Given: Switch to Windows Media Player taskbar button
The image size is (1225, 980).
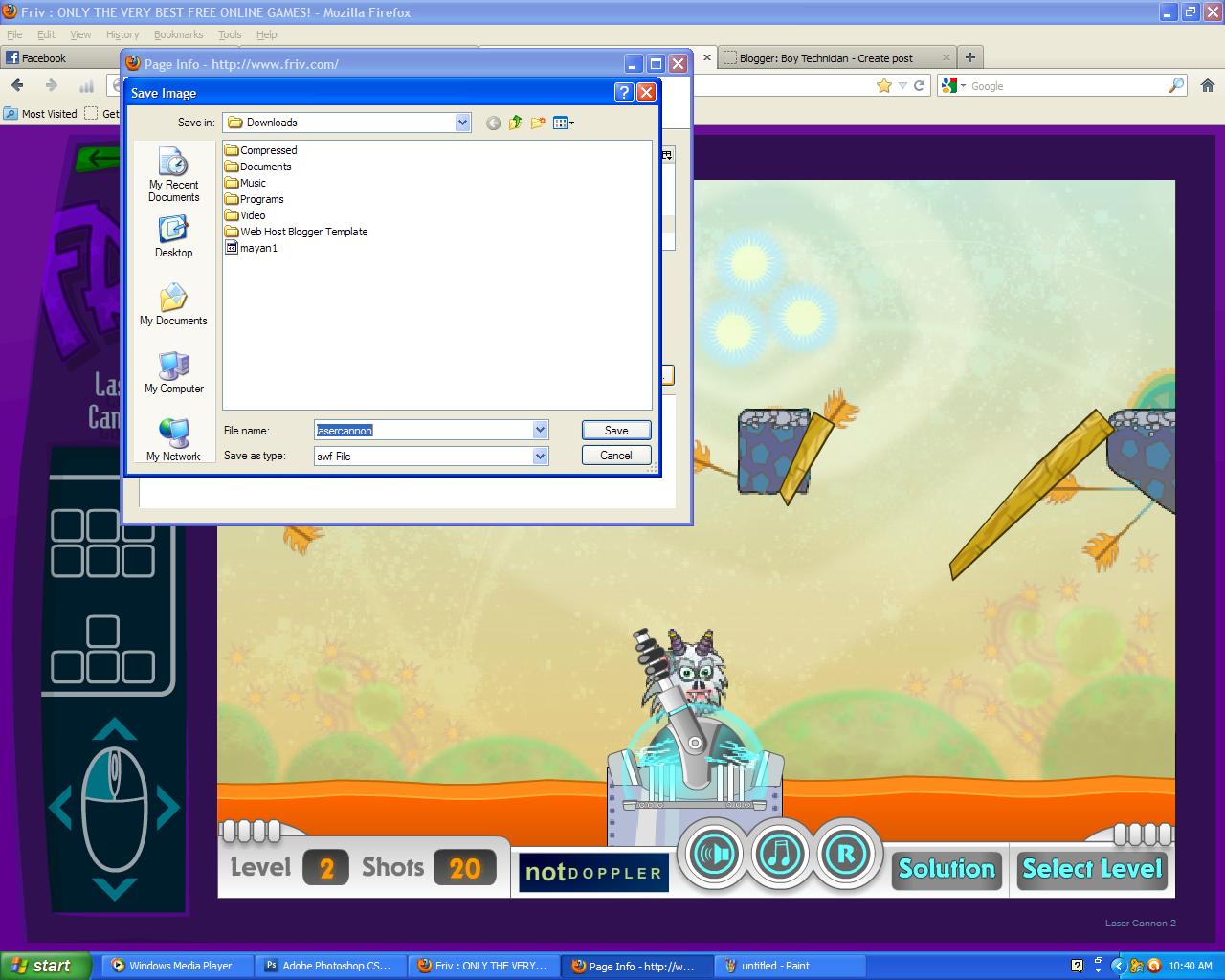Looking at the screenshot, I should (178, 966).
